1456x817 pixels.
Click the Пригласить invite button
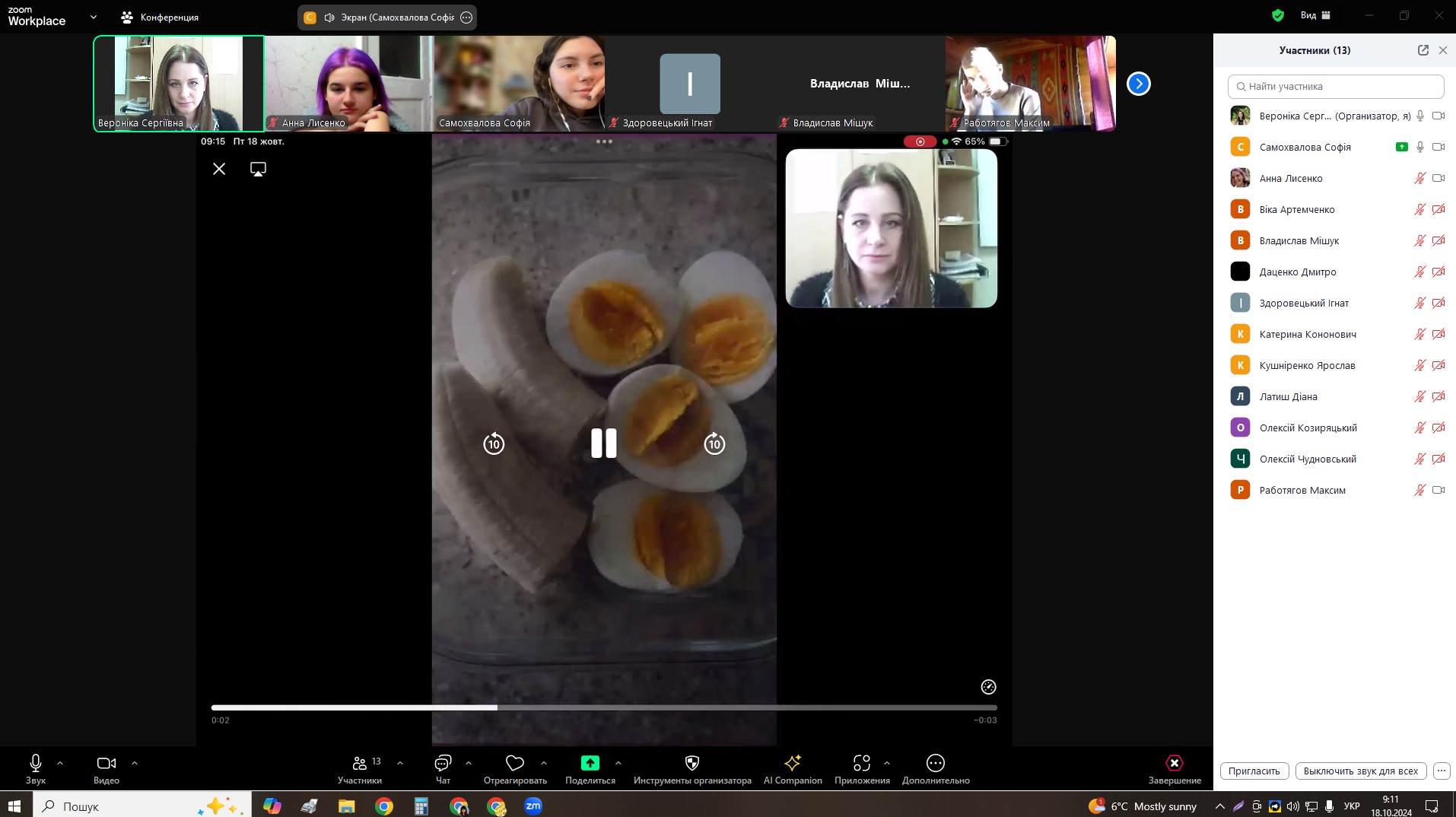[1254, 771]
